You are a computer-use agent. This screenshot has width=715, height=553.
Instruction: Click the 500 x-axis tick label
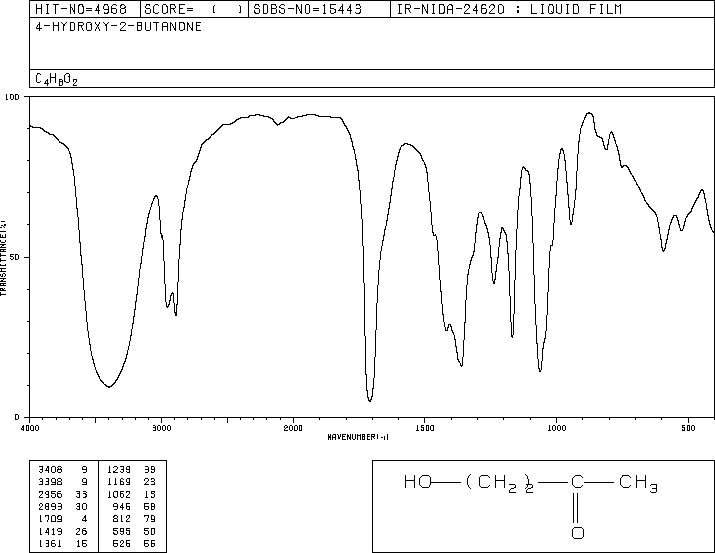pyautogui.click(x=688, y=428)
